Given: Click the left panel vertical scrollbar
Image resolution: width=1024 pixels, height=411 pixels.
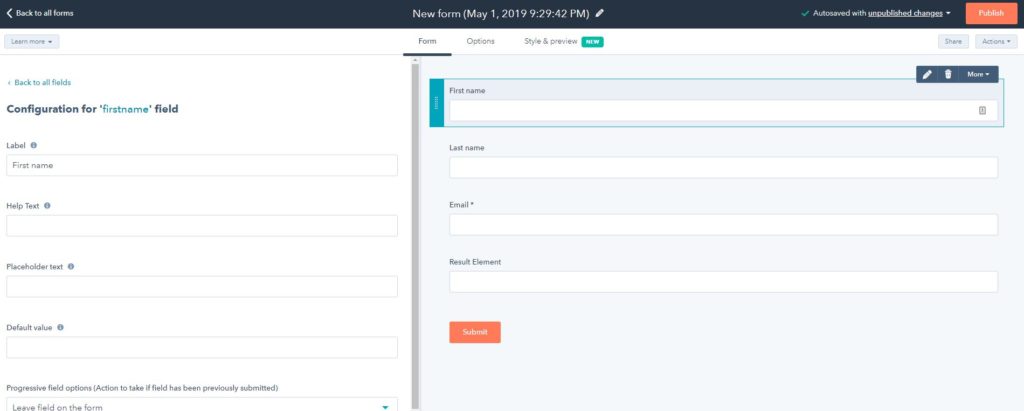Looking at the screenshot, I should tap(415, 235).
